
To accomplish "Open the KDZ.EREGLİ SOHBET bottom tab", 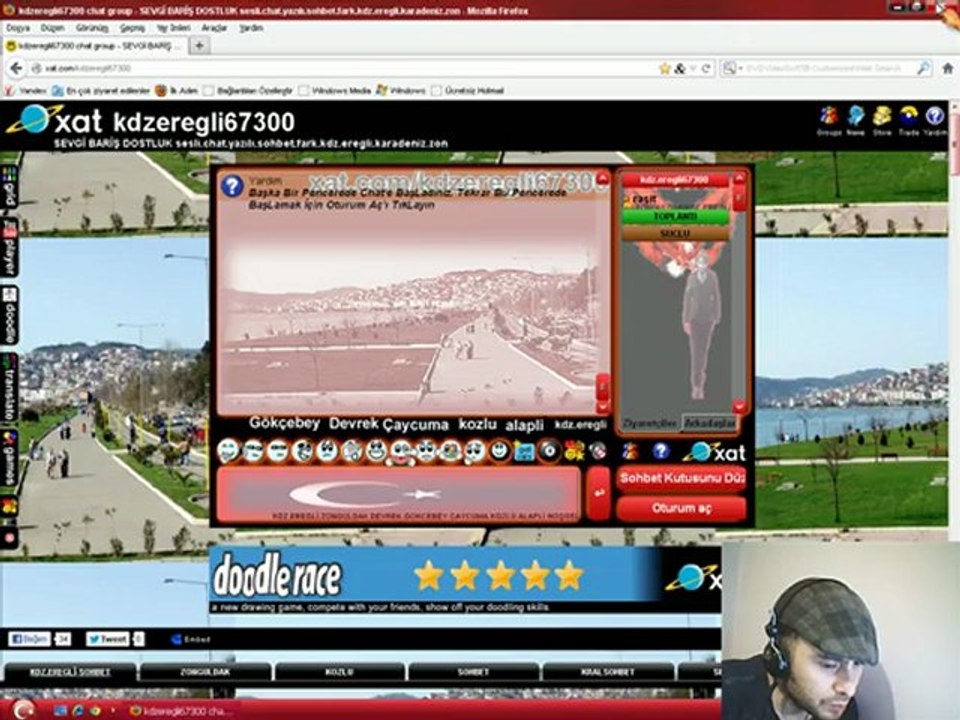I will coord(70,672).
